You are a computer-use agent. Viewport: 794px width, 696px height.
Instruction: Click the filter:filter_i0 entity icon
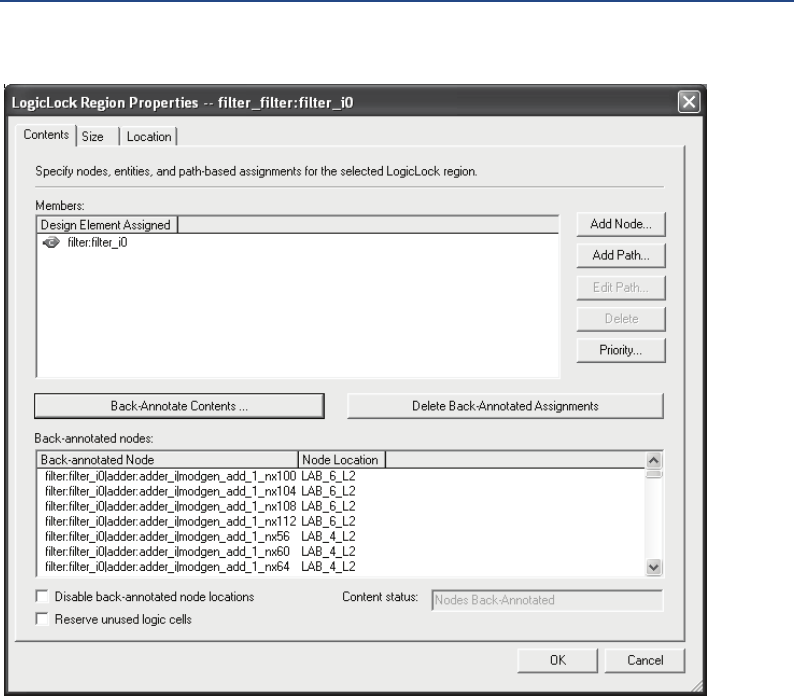tap(48, 242)
